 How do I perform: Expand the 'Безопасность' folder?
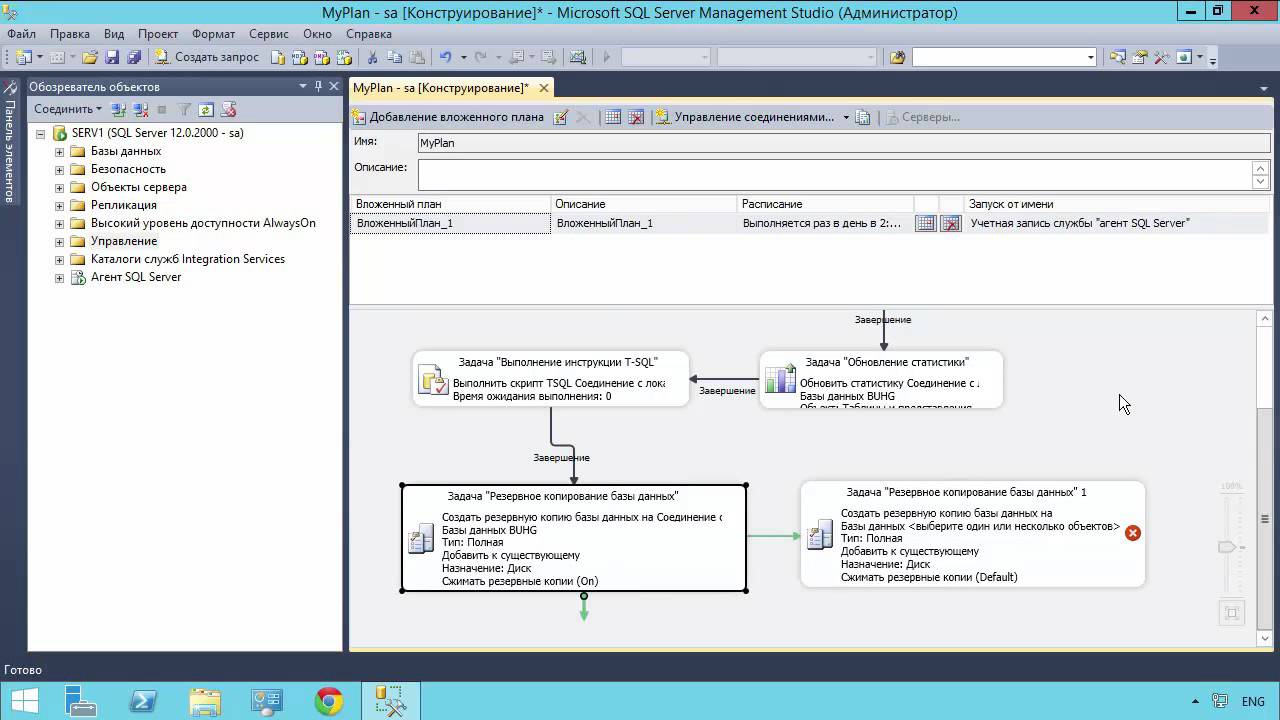point(59,169)
